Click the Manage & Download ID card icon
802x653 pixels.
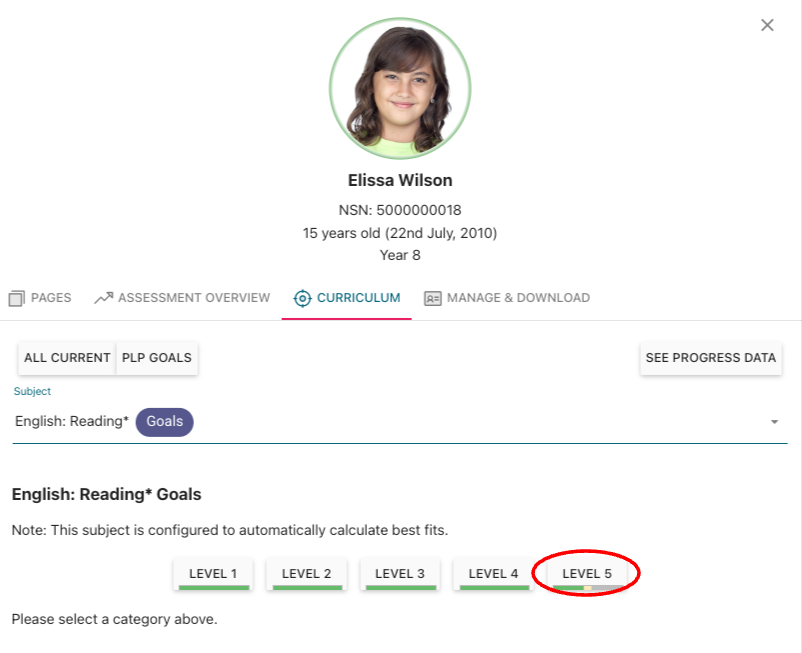432,298
